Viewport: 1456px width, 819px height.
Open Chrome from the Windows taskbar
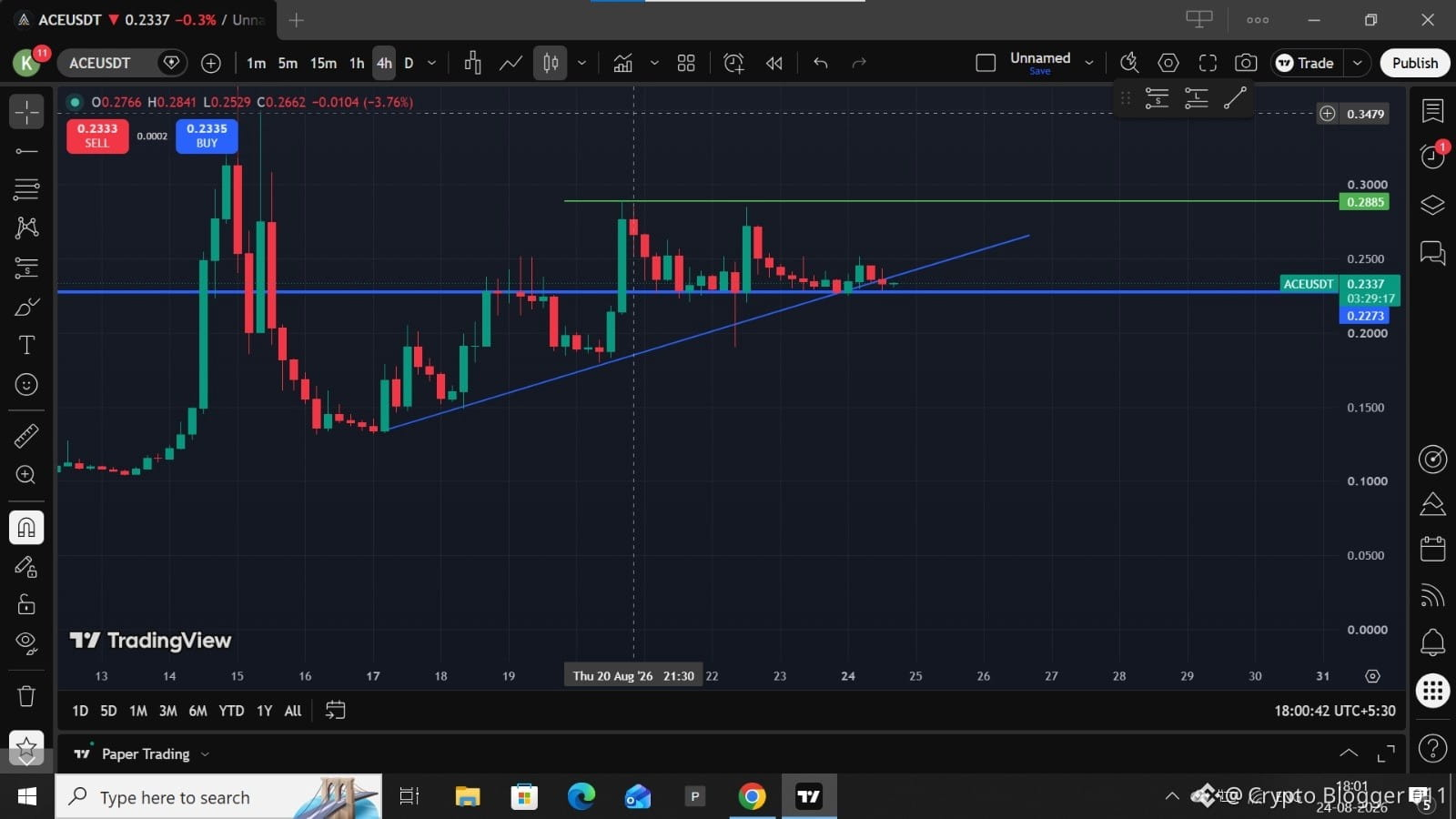[x=752, y=797]
